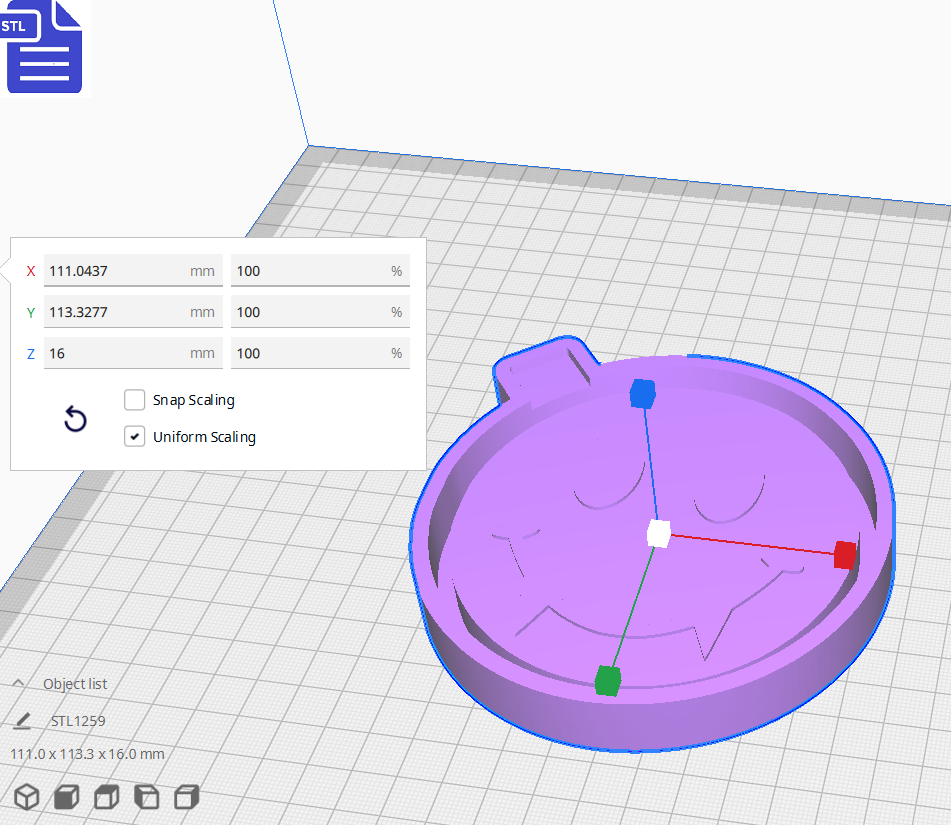Reset scaling with the undo arrow icon
Viewport: 951px width, 825px height.
[x=75, y=419]
